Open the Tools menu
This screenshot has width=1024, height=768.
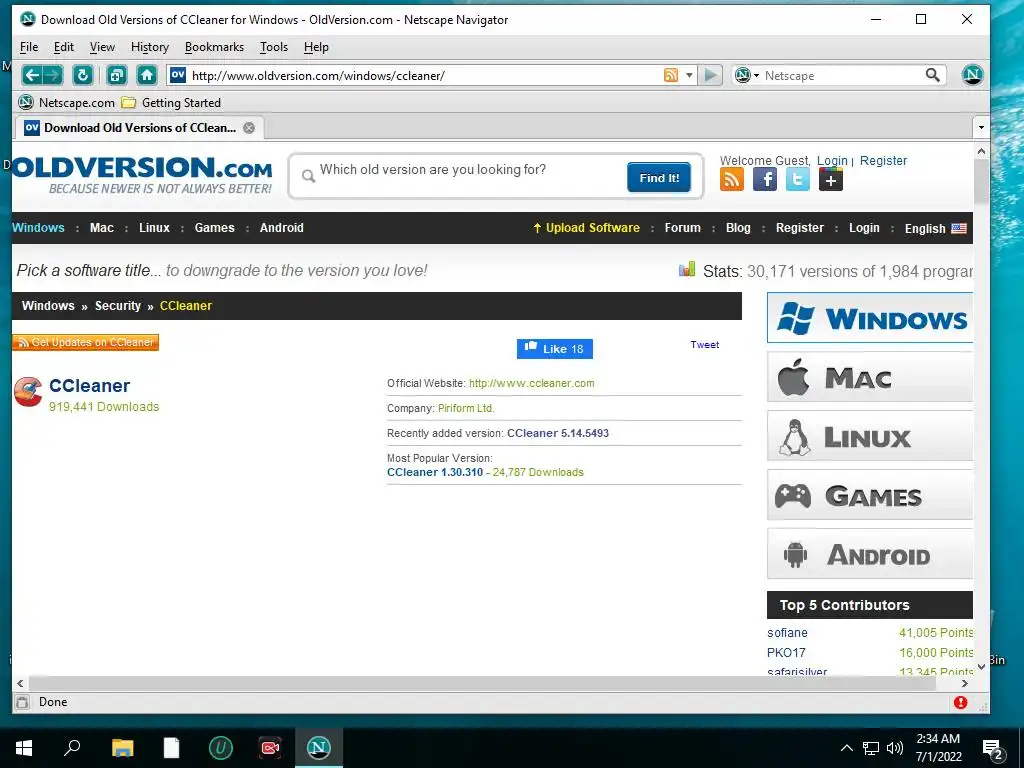point(274,47)
